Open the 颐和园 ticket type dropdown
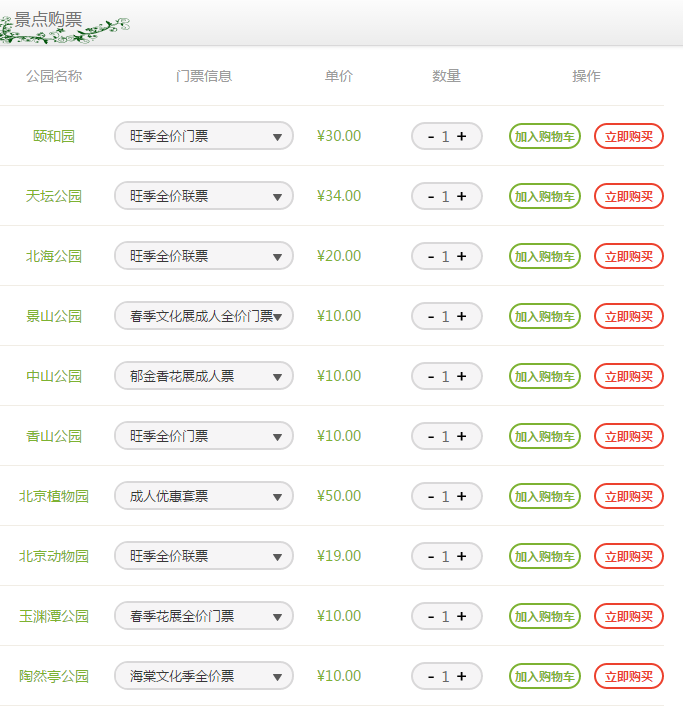The image size is (683, 728). coord(204,136)
